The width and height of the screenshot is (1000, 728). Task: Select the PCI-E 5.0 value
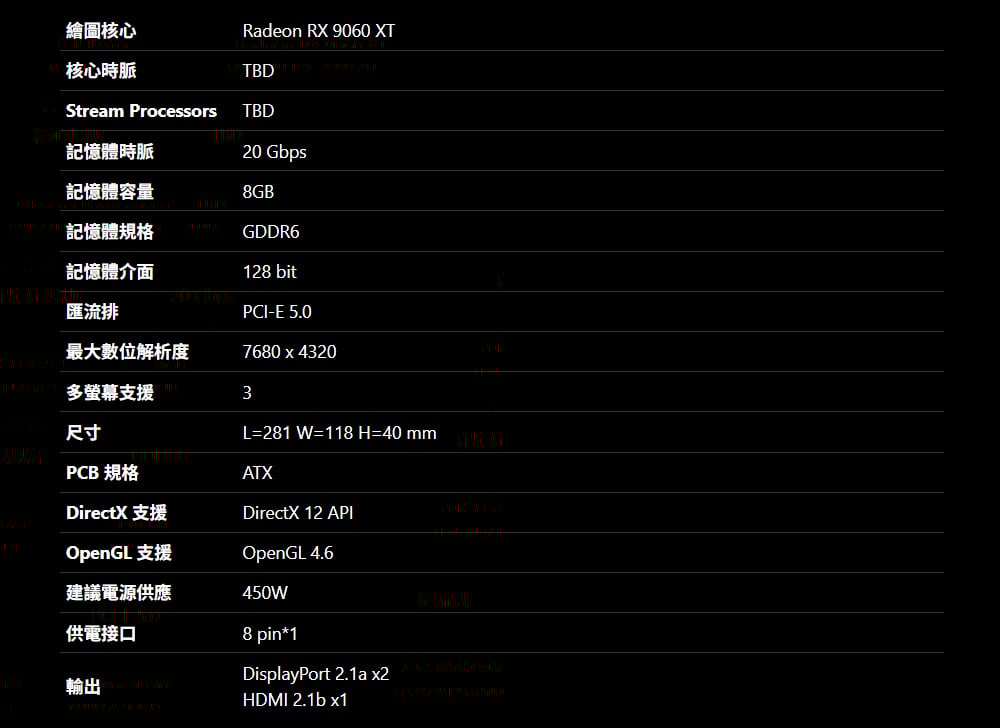coord(277,312)
